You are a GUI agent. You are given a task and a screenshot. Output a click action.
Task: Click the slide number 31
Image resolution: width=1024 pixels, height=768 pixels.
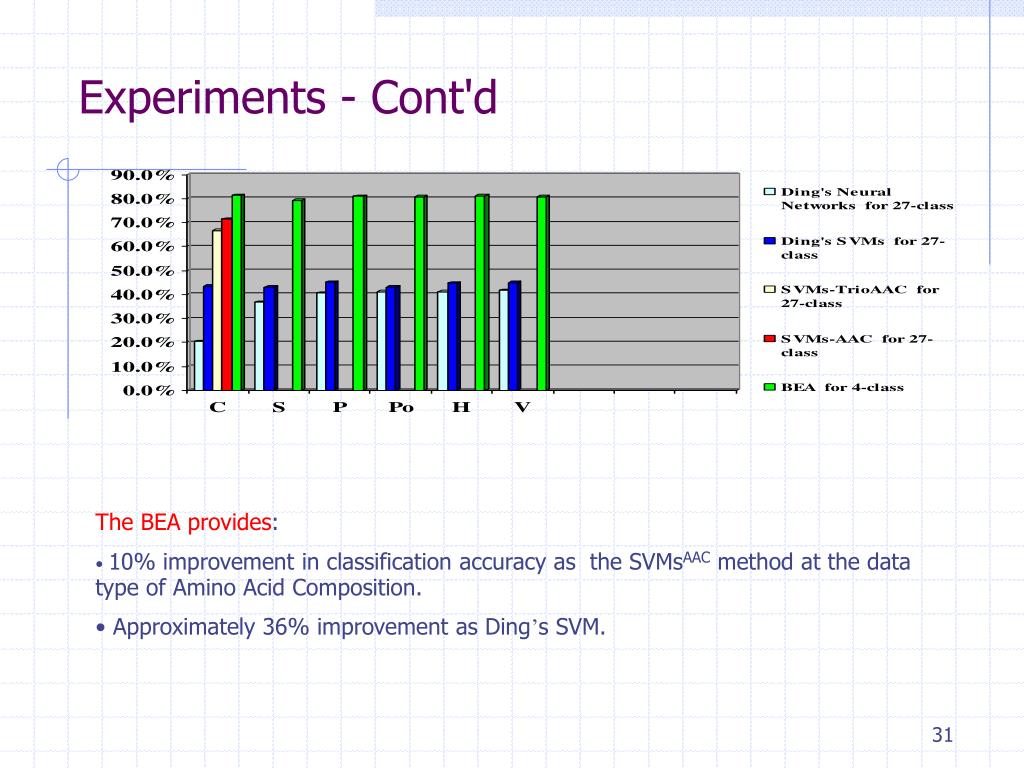(x=942, y=735)
